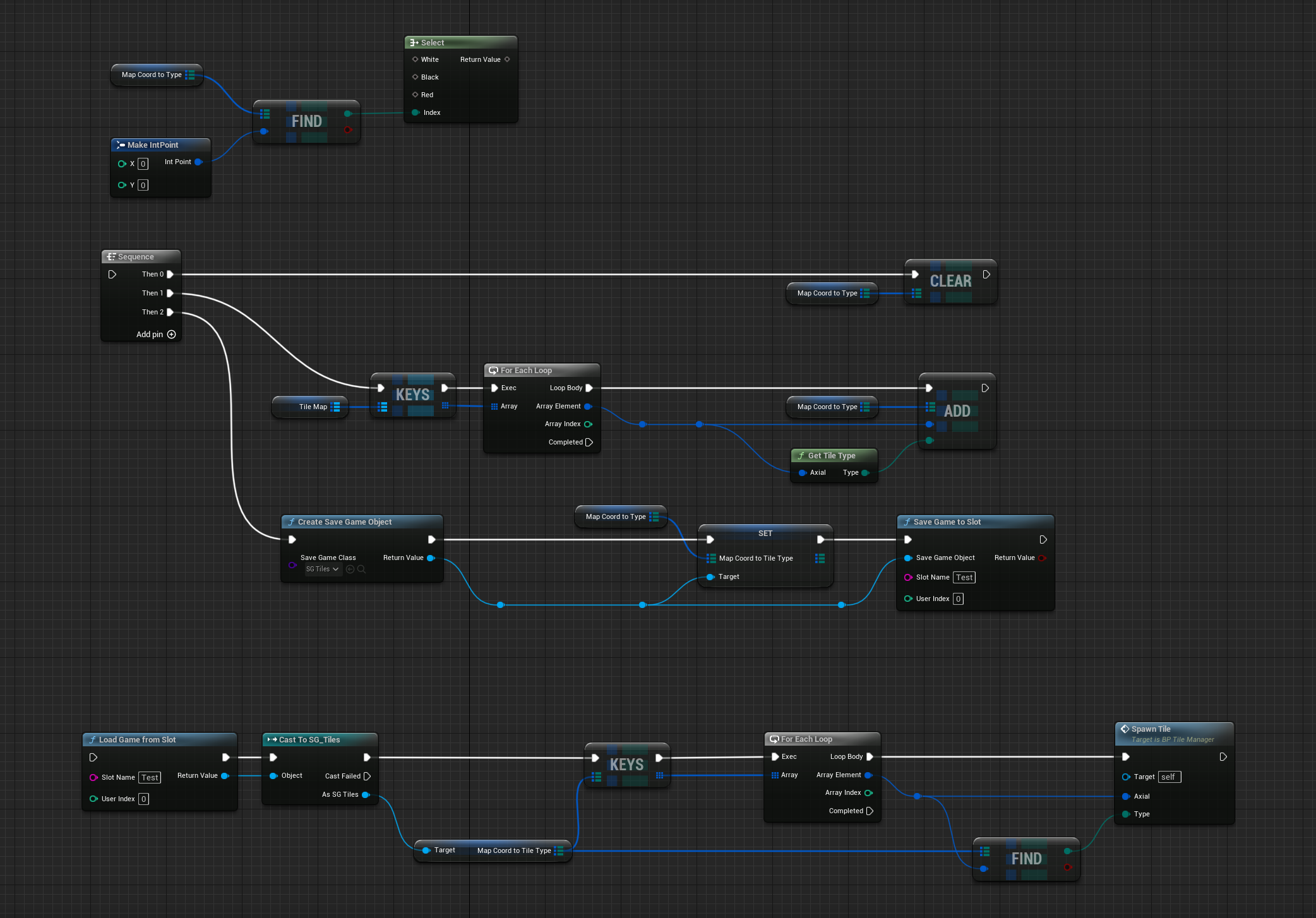The image size is (1316, 918).
Task: Click the Object input pin on Cast node
Action: (273, 775)
